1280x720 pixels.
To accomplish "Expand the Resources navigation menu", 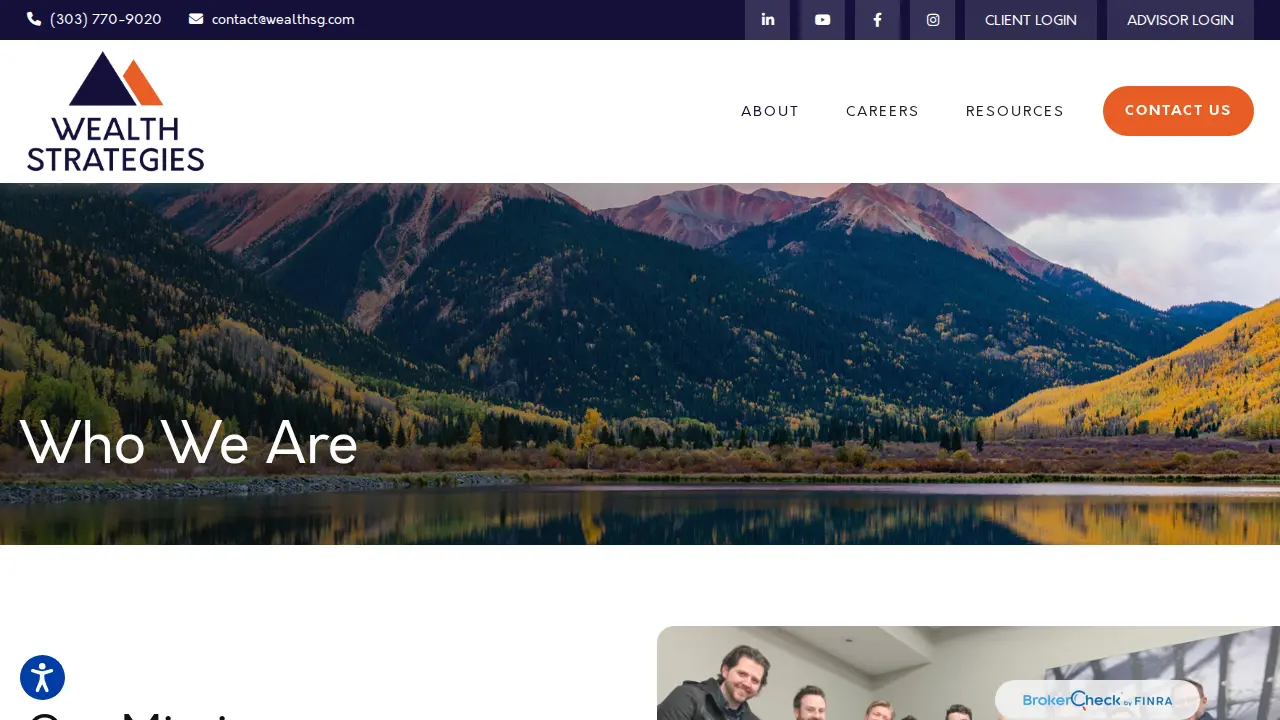I will (x=1015, y=111).
